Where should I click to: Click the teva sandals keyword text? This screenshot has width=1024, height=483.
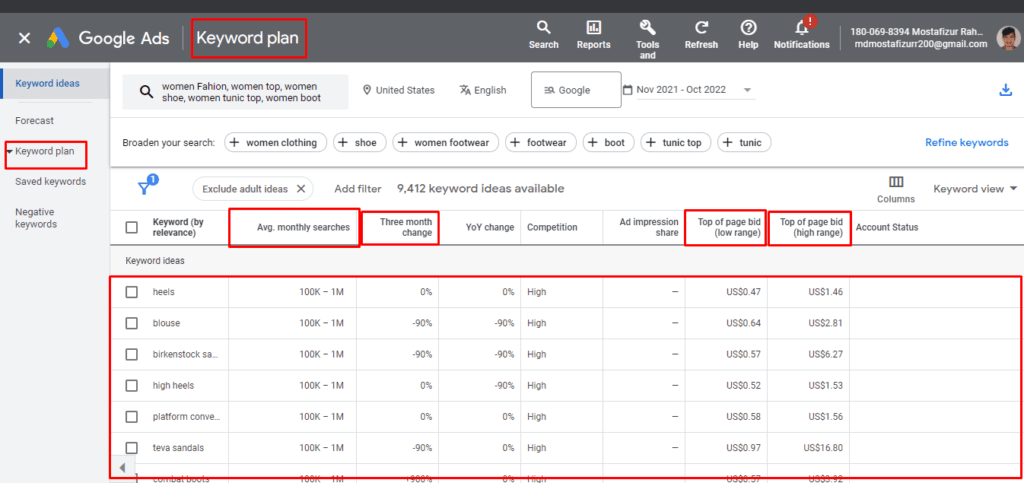178,448
